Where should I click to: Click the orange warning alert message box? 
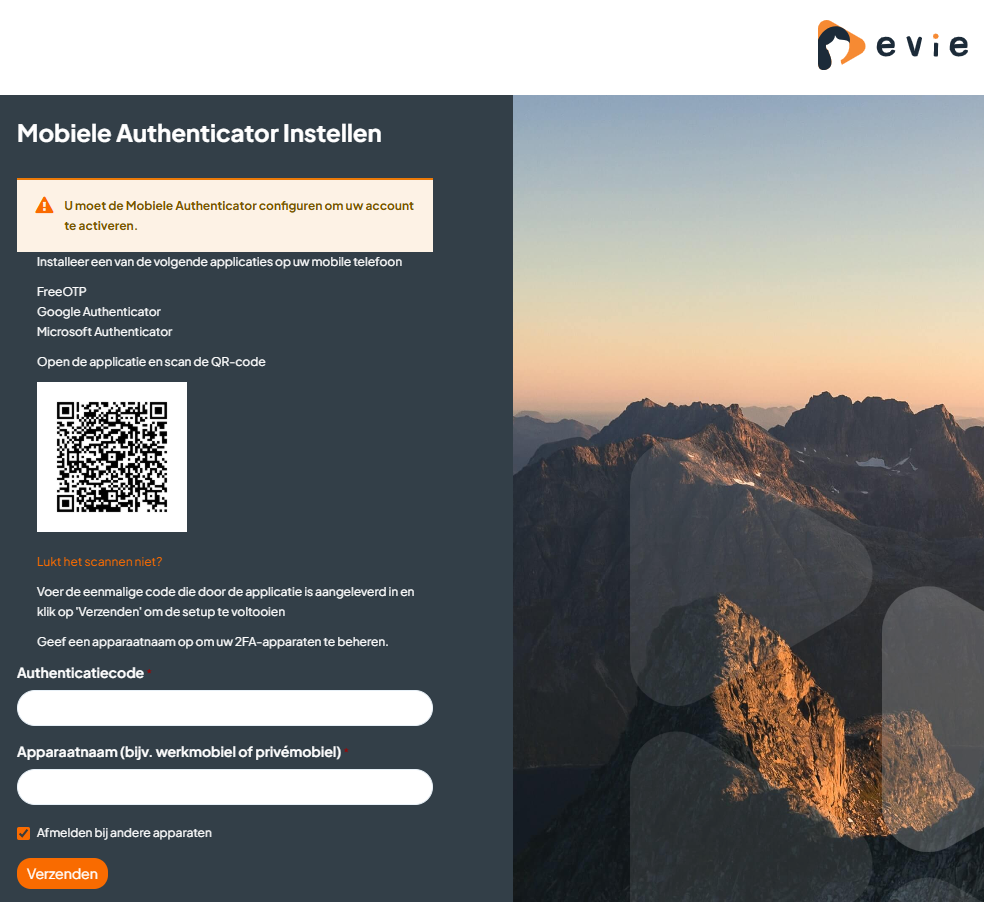(225, 215)
